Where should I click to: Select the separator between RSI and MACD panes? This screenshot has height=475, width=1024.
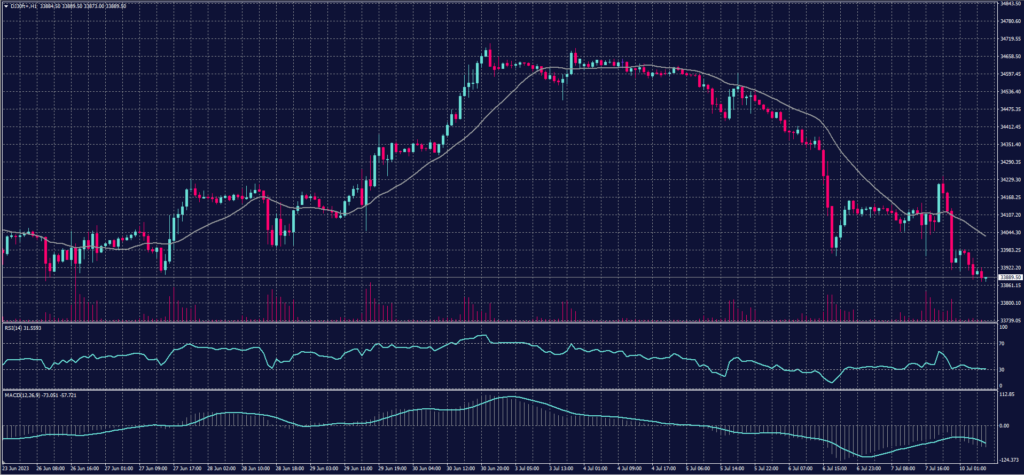(500, 391)
